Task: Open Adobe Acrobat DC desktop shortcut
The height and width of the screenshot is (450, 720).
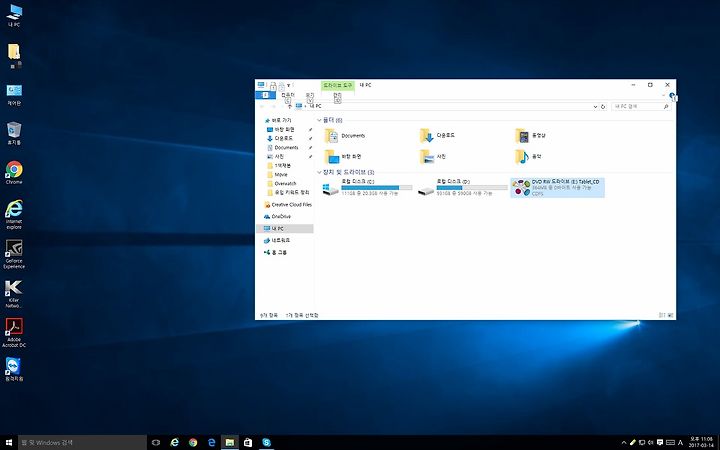Action: click(x=14, y=332)
